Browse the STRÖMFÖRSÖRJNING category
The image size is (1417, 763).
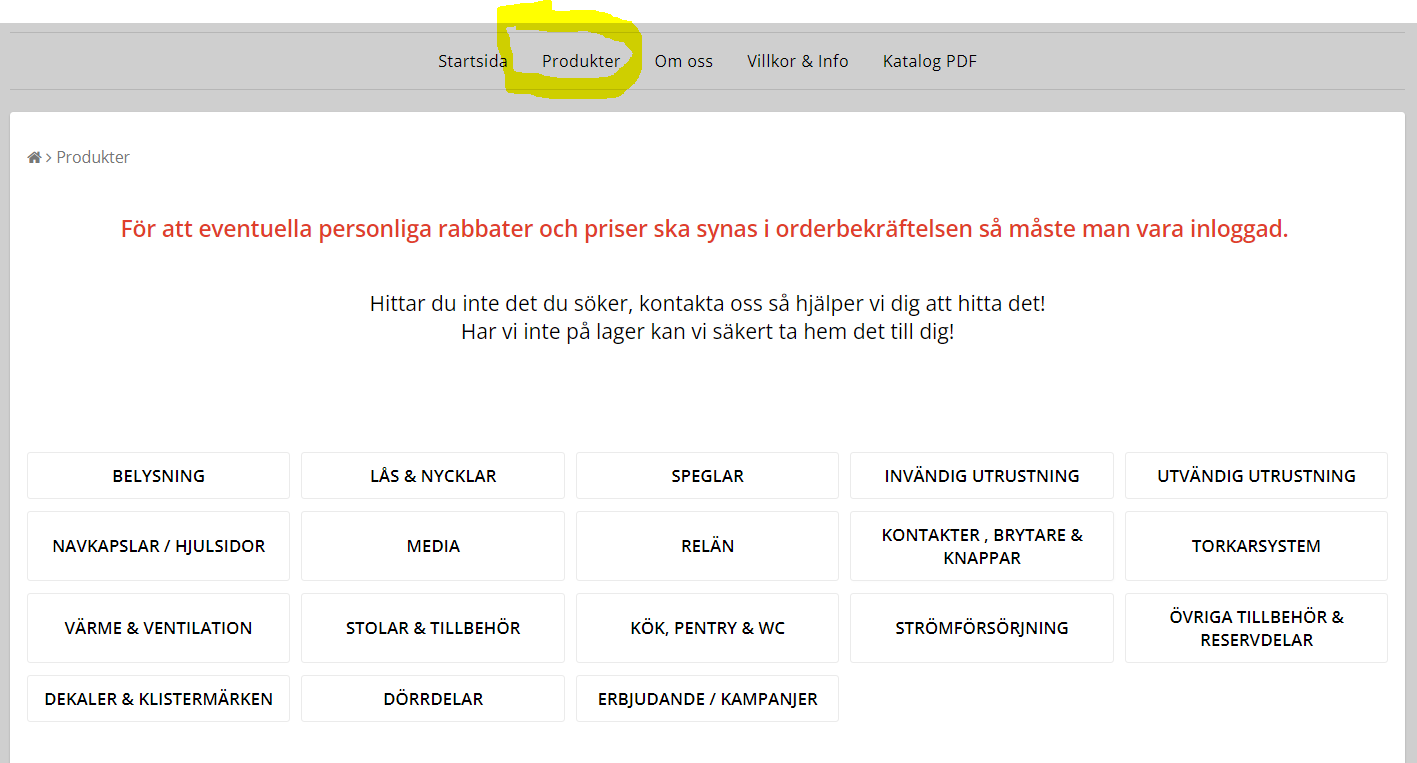pos(982,628)
